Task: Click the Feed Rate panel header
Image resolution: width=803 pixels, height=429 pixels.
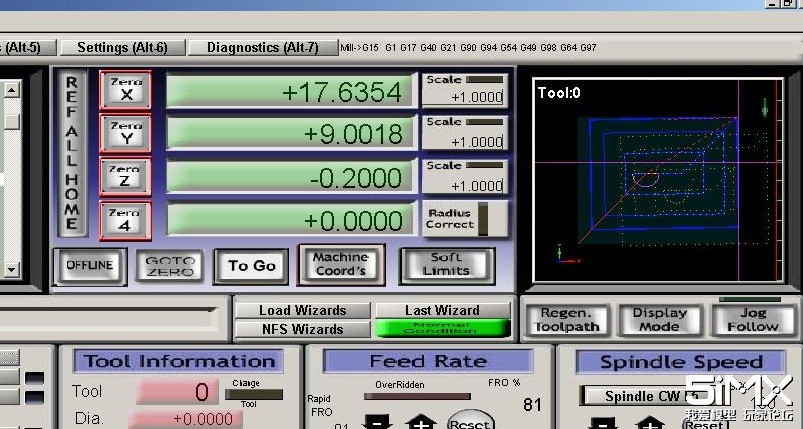Action: point(428,361)
